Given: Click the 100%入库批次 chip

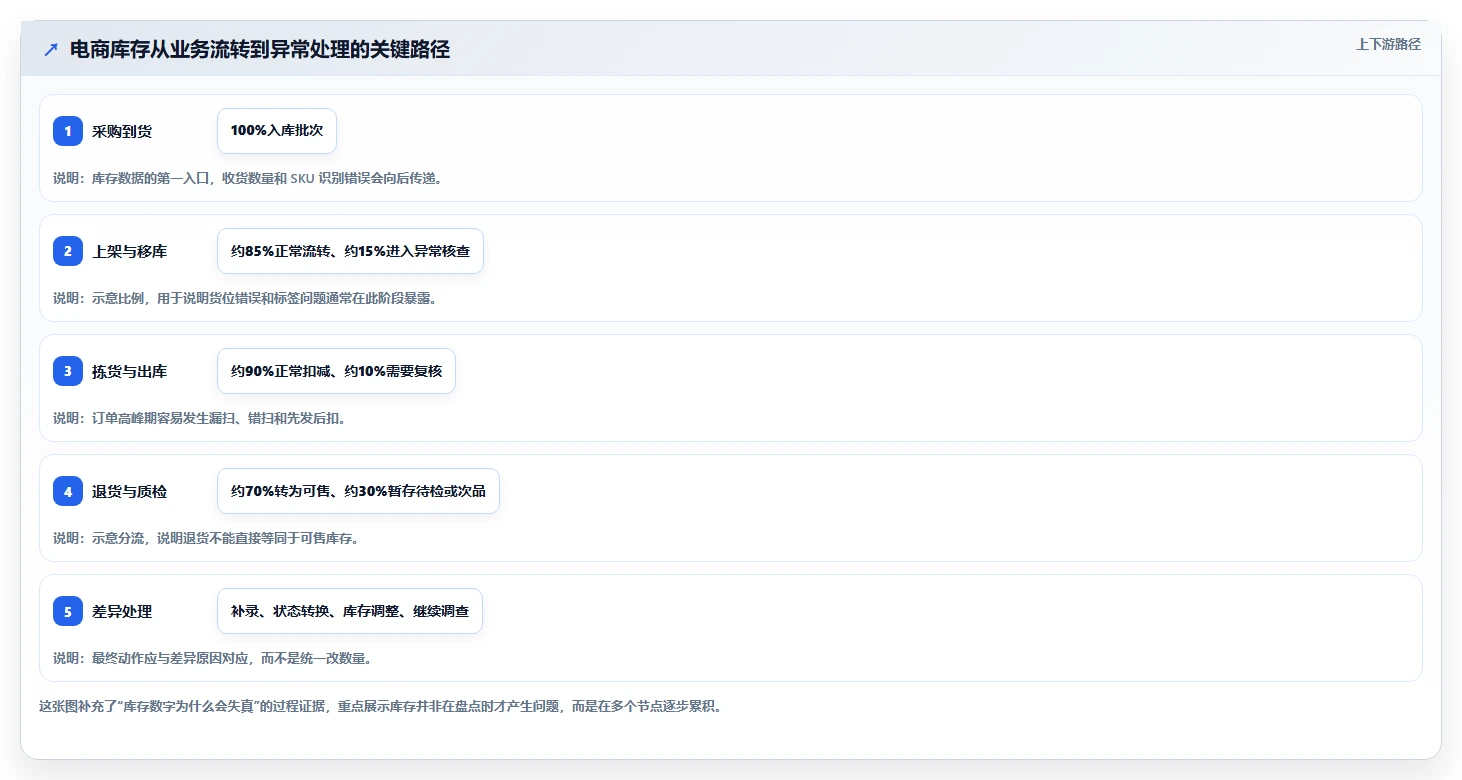Looking at the screenshot, I should click(x=277, y=131).
